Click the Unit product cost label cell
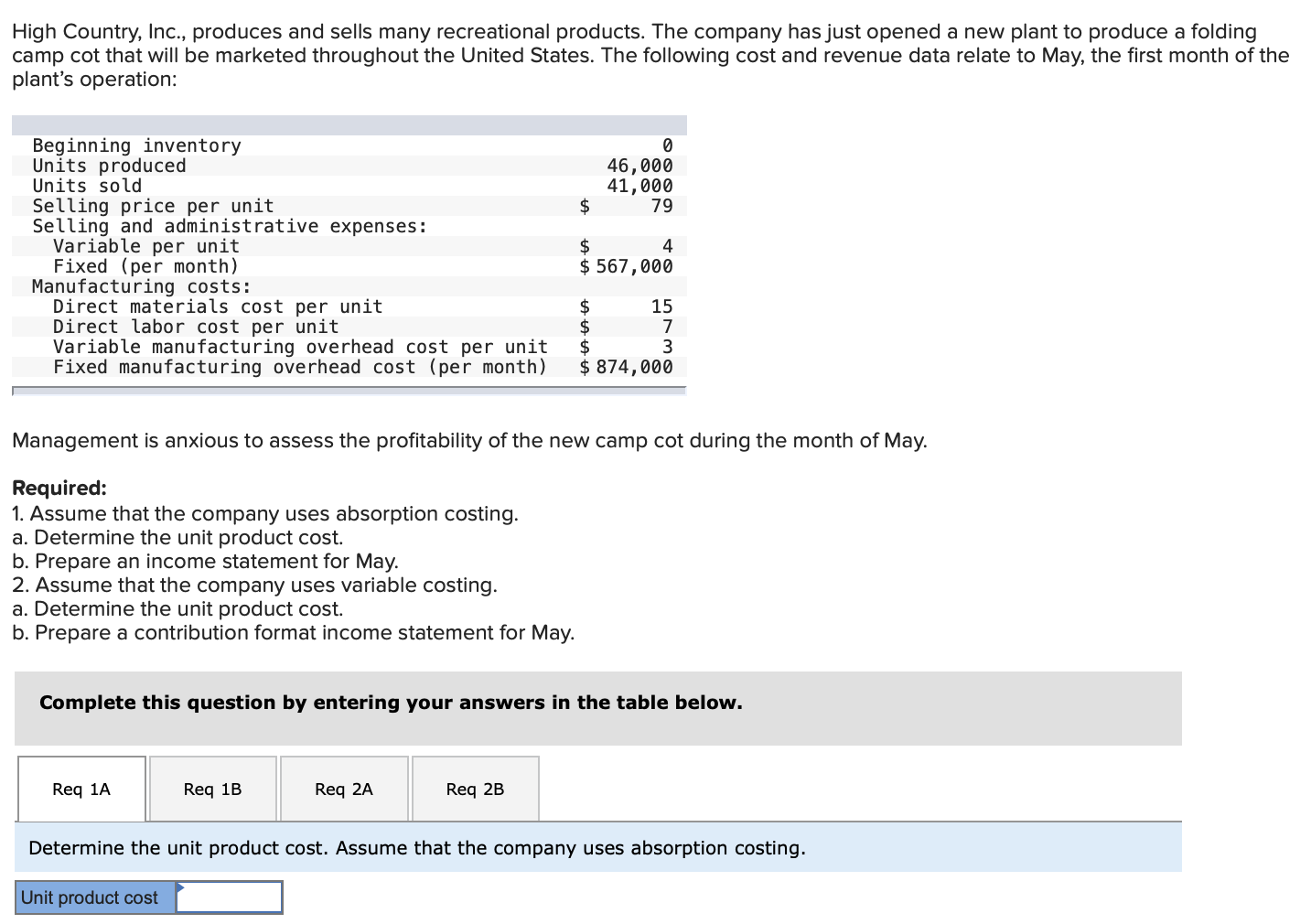 click(x=96, y=897)
